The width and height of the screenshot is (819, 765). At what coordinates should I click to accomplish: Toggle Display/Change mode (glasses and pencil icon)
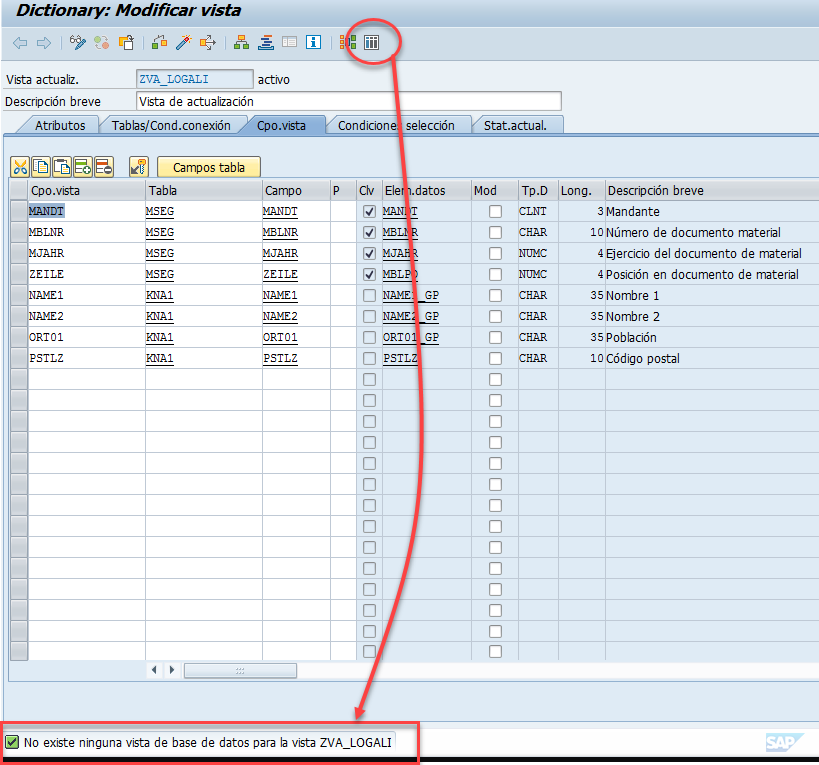(78, 42)
